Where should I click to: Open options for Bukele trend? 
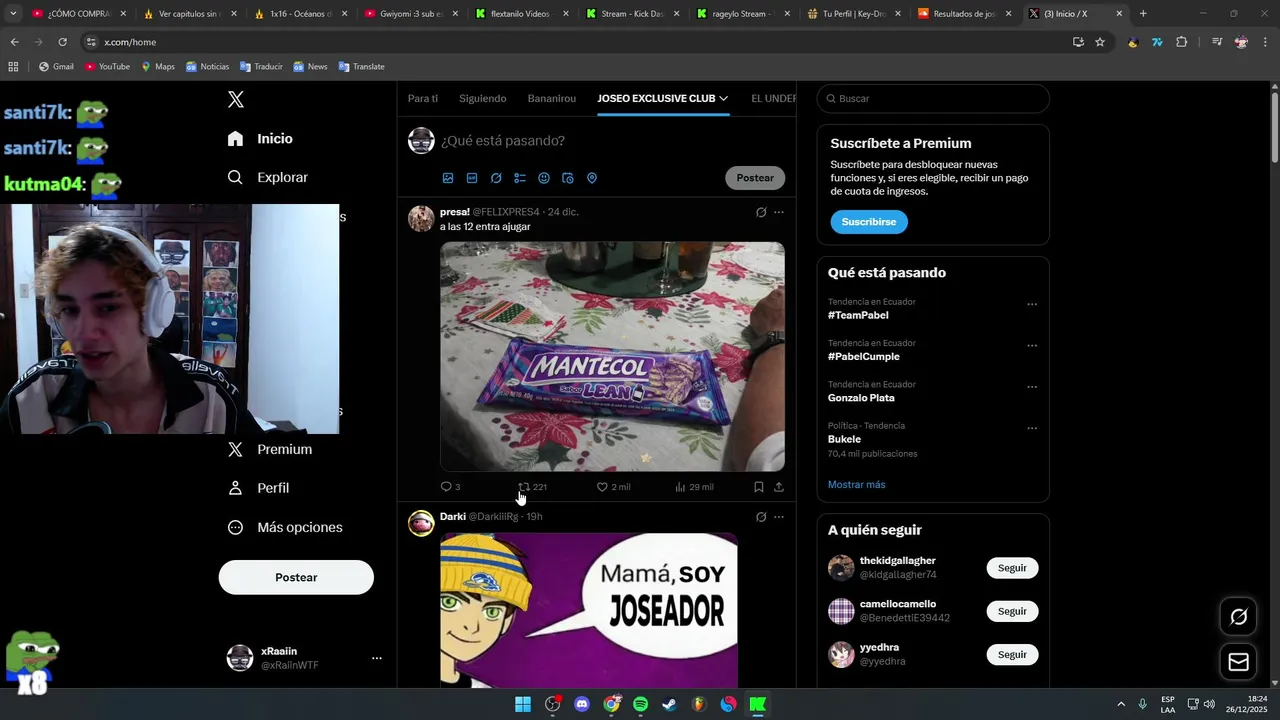pos(1032,428)
